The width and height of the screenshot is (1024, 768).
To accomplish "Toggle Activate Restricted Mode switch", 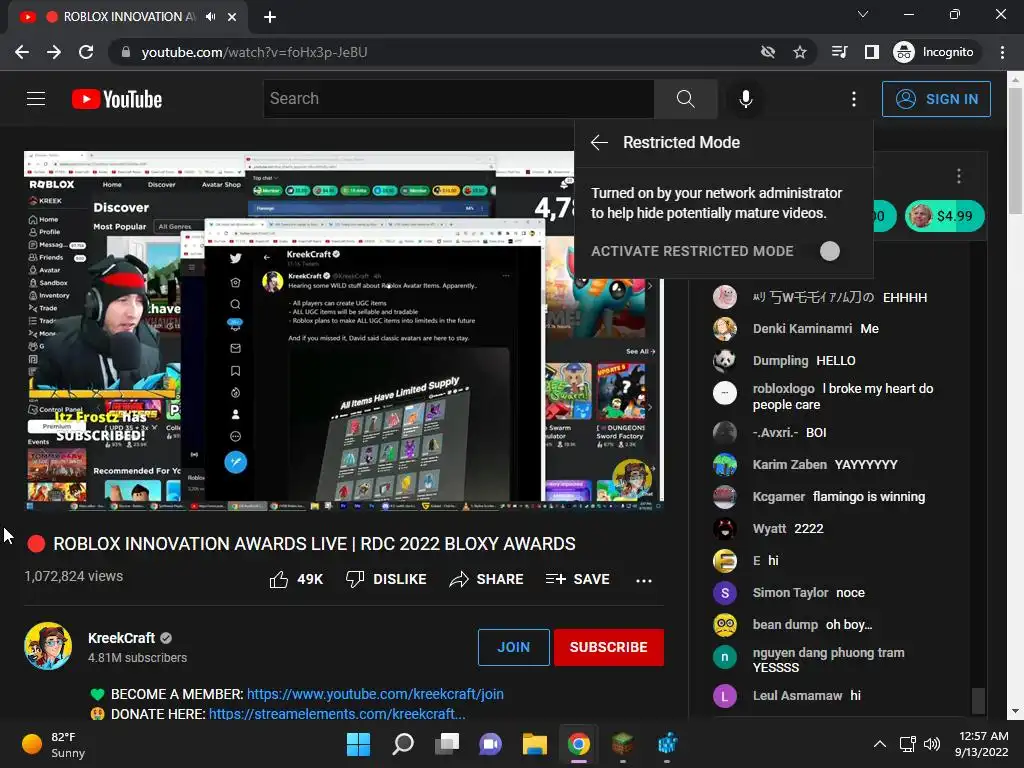I will click(829, 251).
